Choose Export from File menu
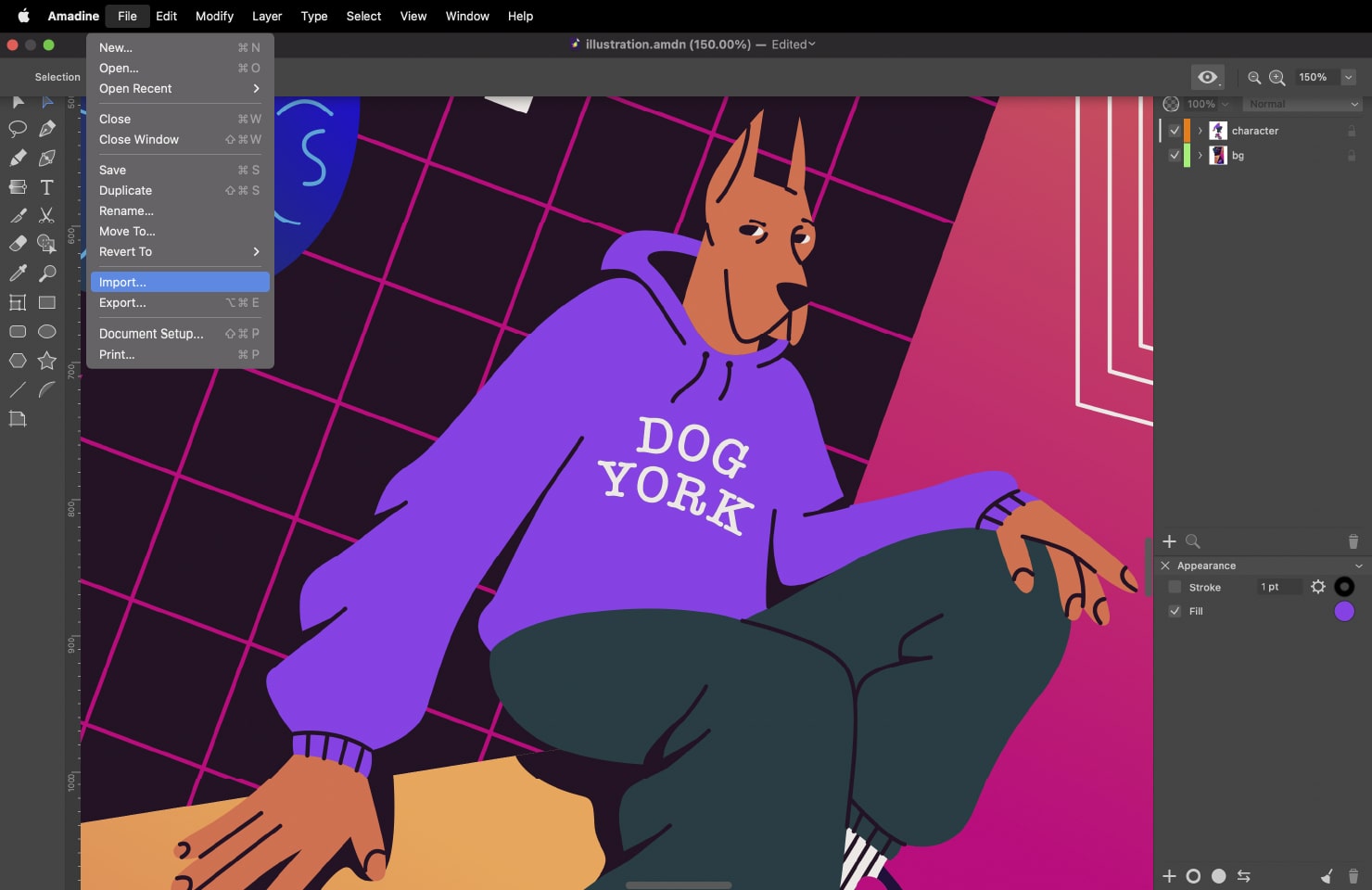The width and height of the screenshot is (1372, 890). (x=180, y=302)
